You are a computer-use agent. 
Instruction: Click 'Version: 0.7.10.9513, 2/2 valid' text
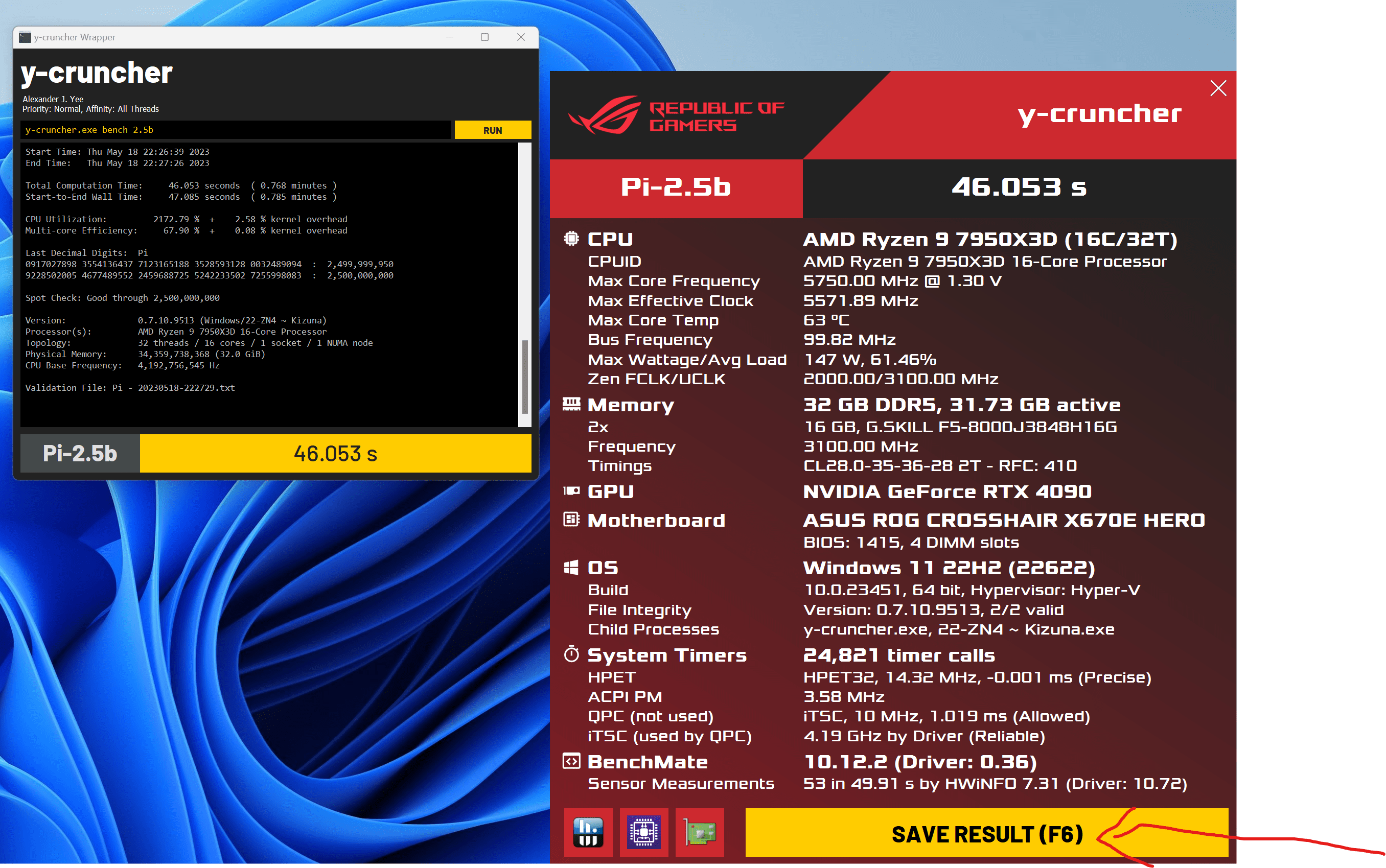click(x=934, y=610)
